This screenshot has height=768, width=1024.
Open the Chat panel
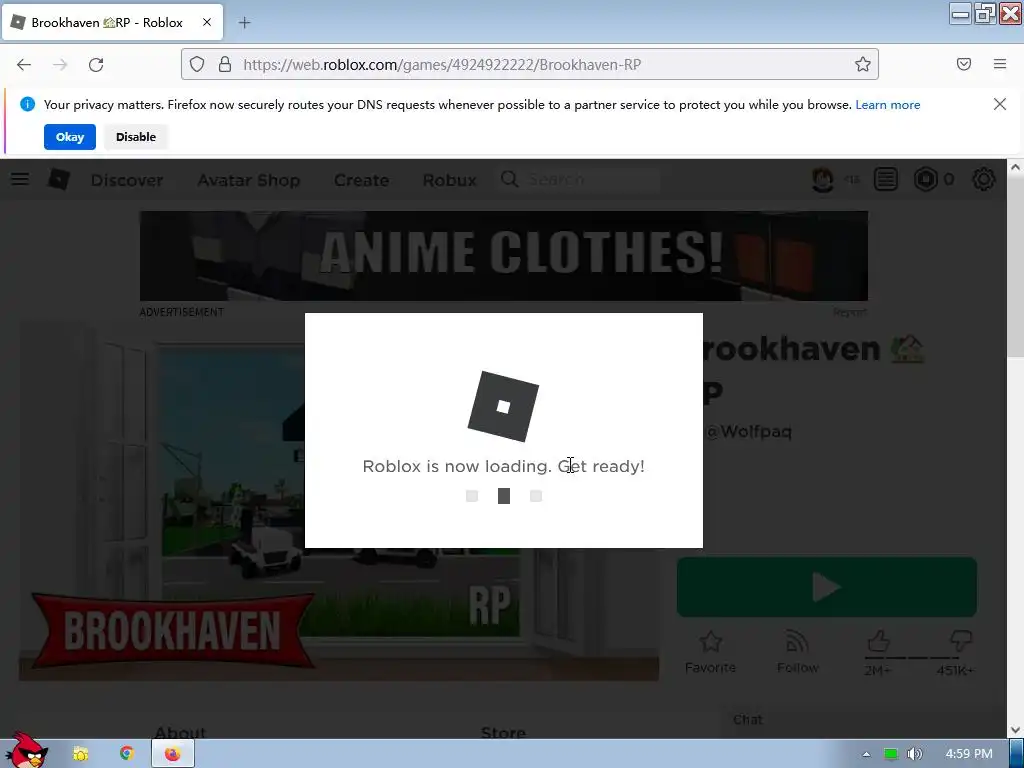[748, 720]
